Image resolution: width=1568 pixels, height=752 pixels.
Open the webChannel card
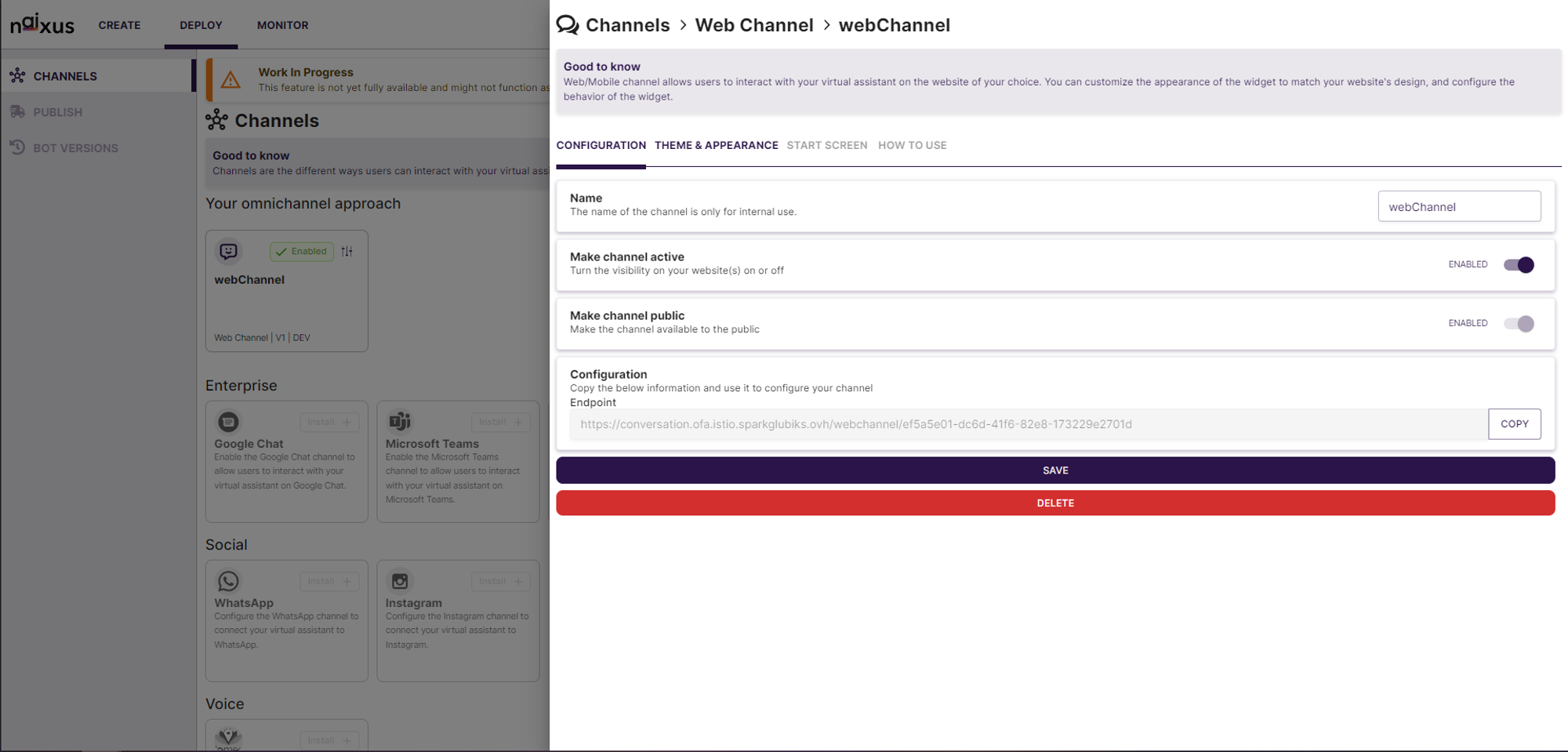[287, 291]
